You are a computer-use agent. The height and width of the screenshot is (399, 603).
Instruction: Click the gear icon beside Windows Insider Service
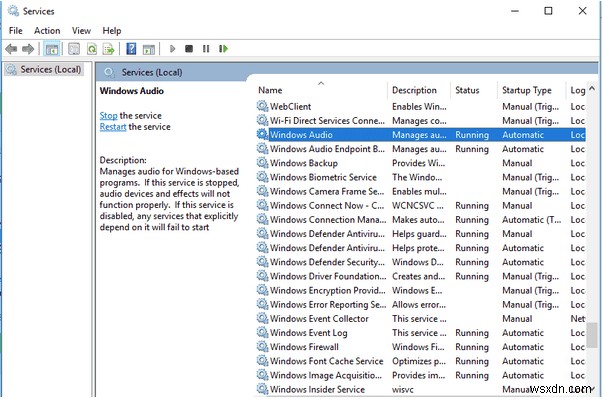click(262, 389)
